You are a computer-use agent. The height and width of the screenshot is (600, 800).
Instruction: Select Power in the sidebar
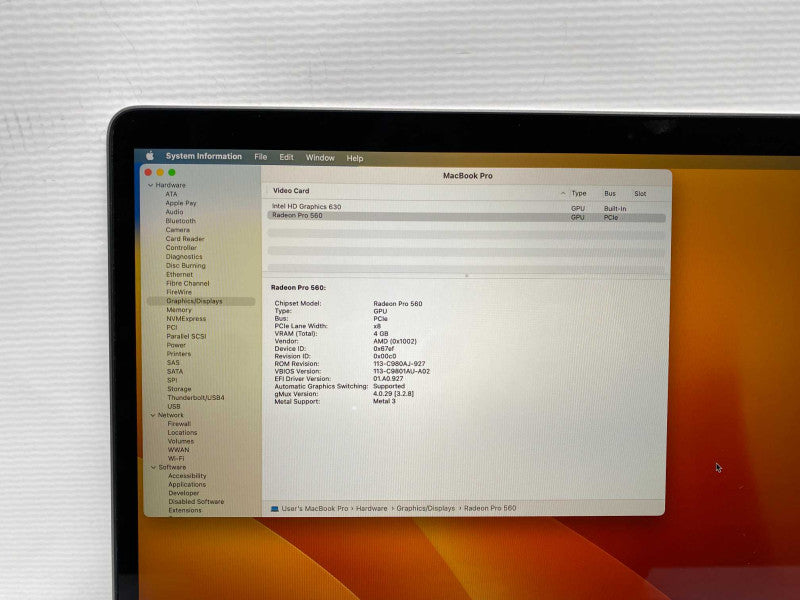click(x=177, y=345)
